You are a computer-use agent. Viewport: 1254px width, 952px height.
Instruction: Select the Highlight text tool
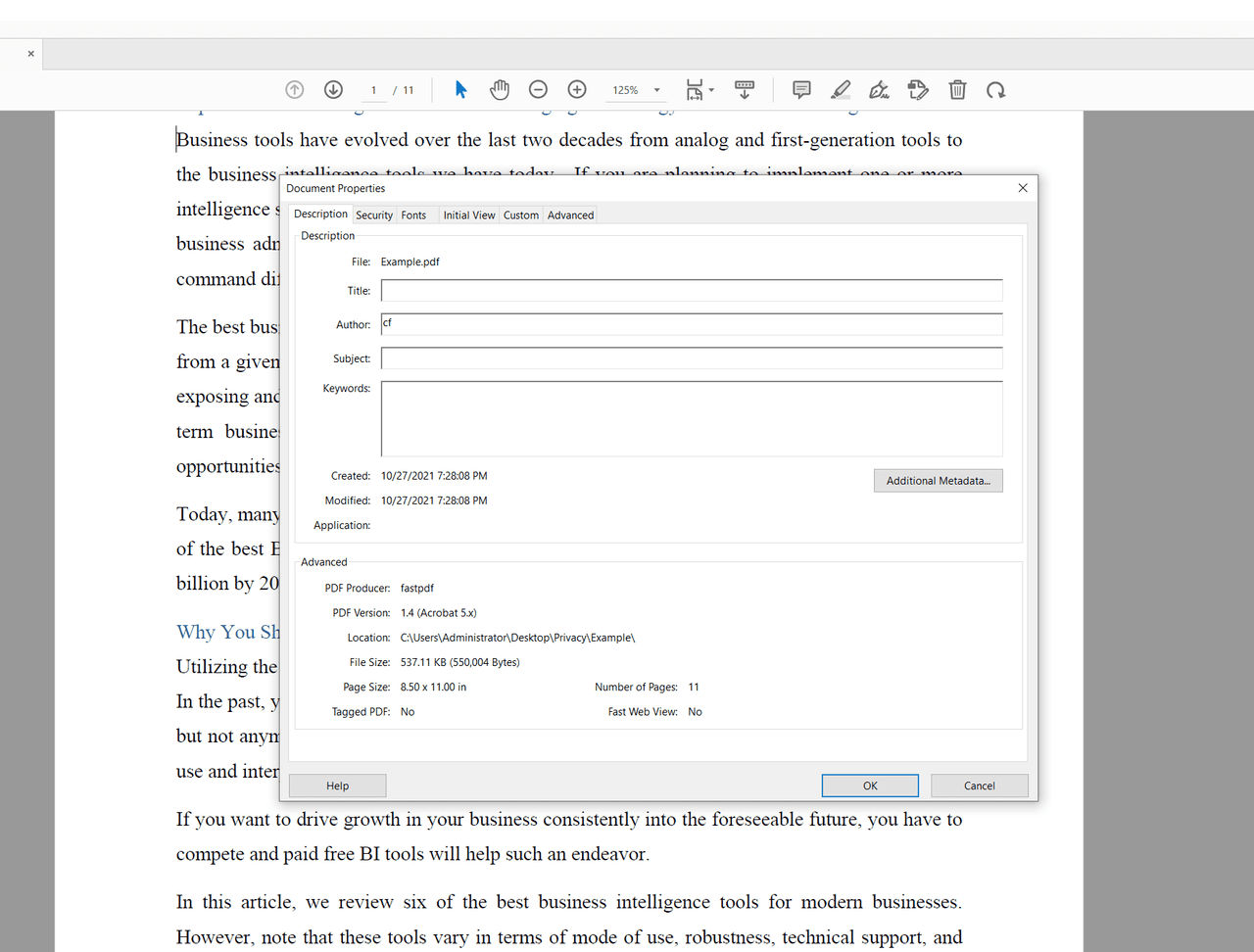[841, 89]
